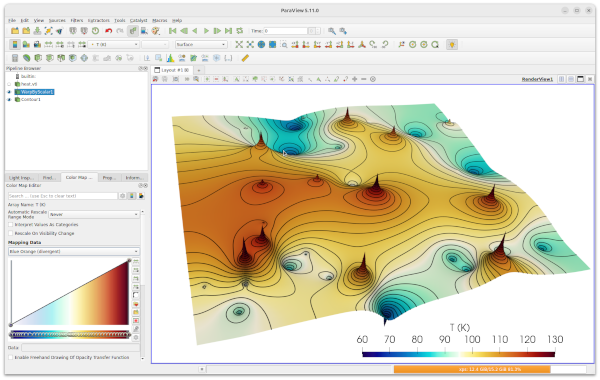Jump to first frame
The width and height of the screenshot is (600, 380).
[x=173, y=31]
